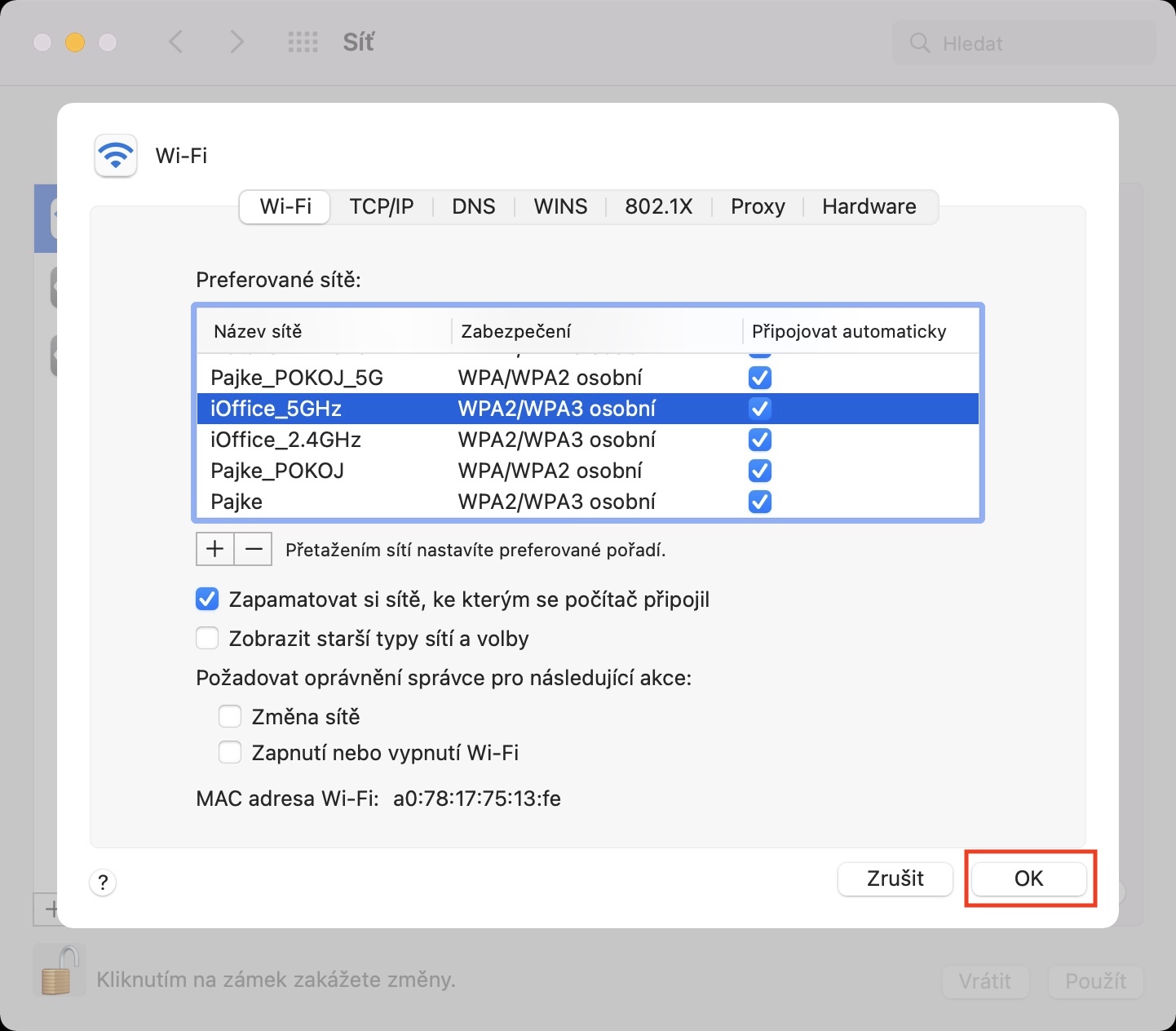The height and width of the screenshot is (1031, 1176).
Task: Enable 'Zapnutí nebo vypnutí Wi-Fi' checkbox
Action: tap(230, 752)
